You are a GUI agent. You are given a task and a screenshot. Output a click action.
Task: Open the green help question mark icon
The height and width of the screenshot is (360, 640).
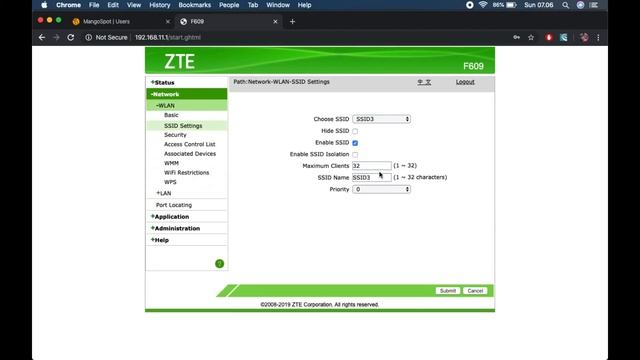point(219,264)
